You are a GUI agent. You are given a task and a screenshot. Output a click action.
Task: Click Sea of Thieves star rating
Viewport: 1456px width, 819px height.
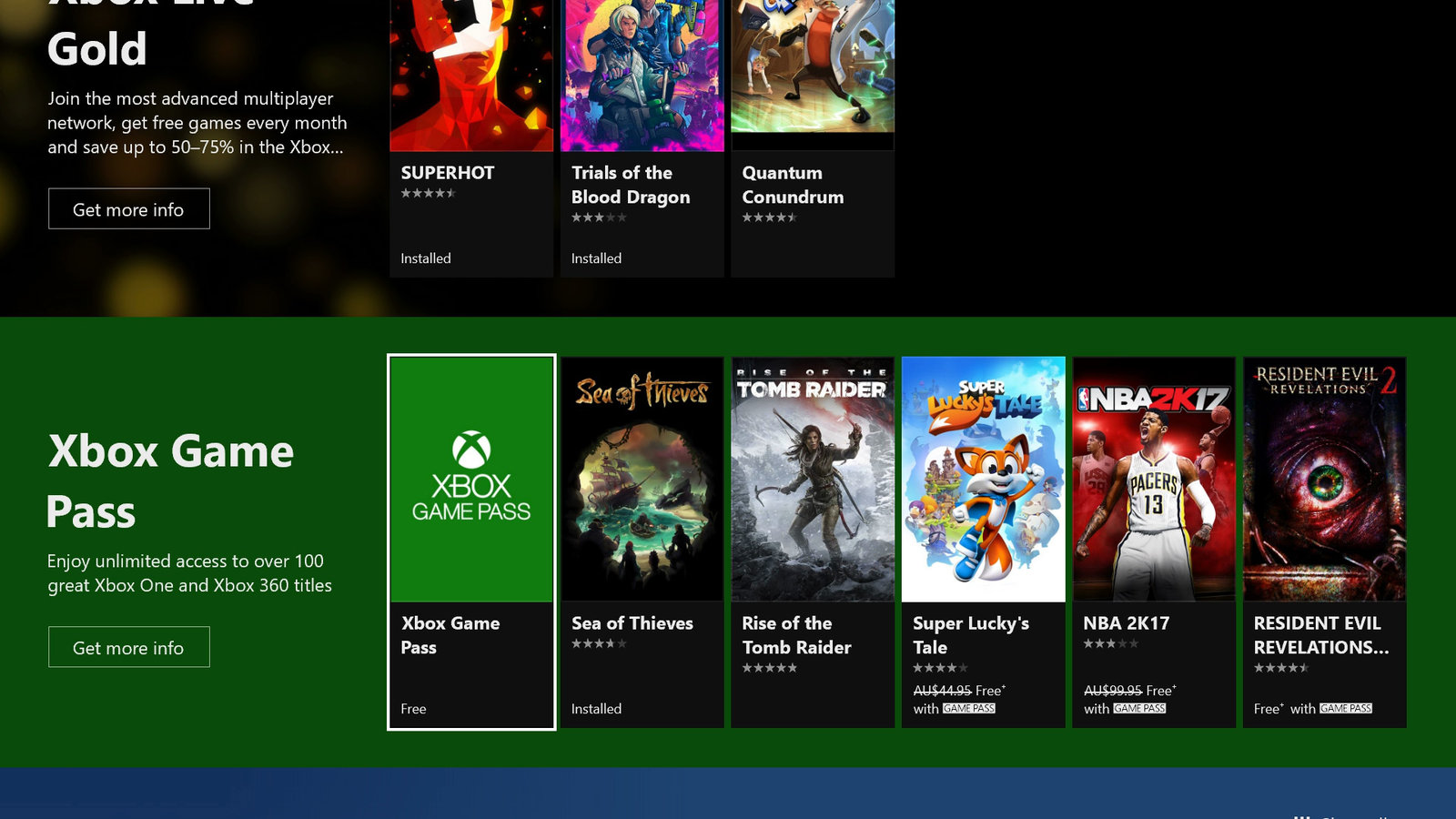599,643
